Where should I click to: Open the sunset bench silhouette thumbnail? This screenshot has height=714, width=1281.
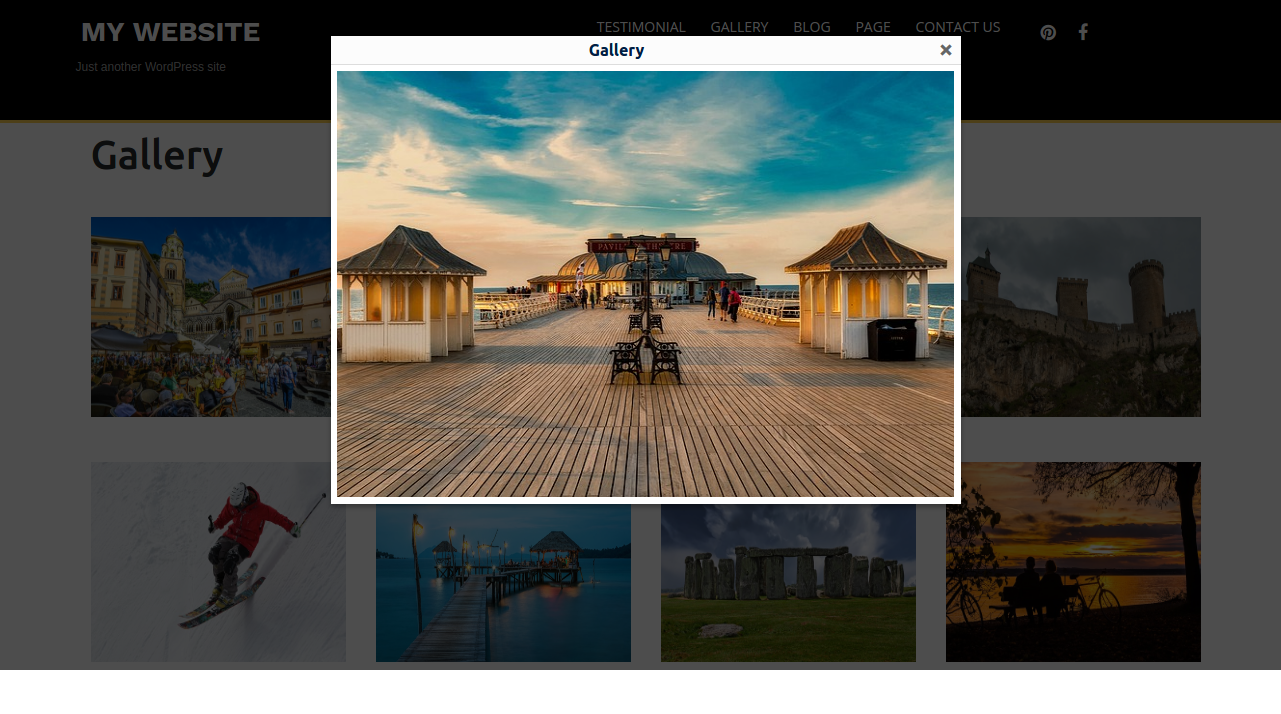coord(1073,562)
